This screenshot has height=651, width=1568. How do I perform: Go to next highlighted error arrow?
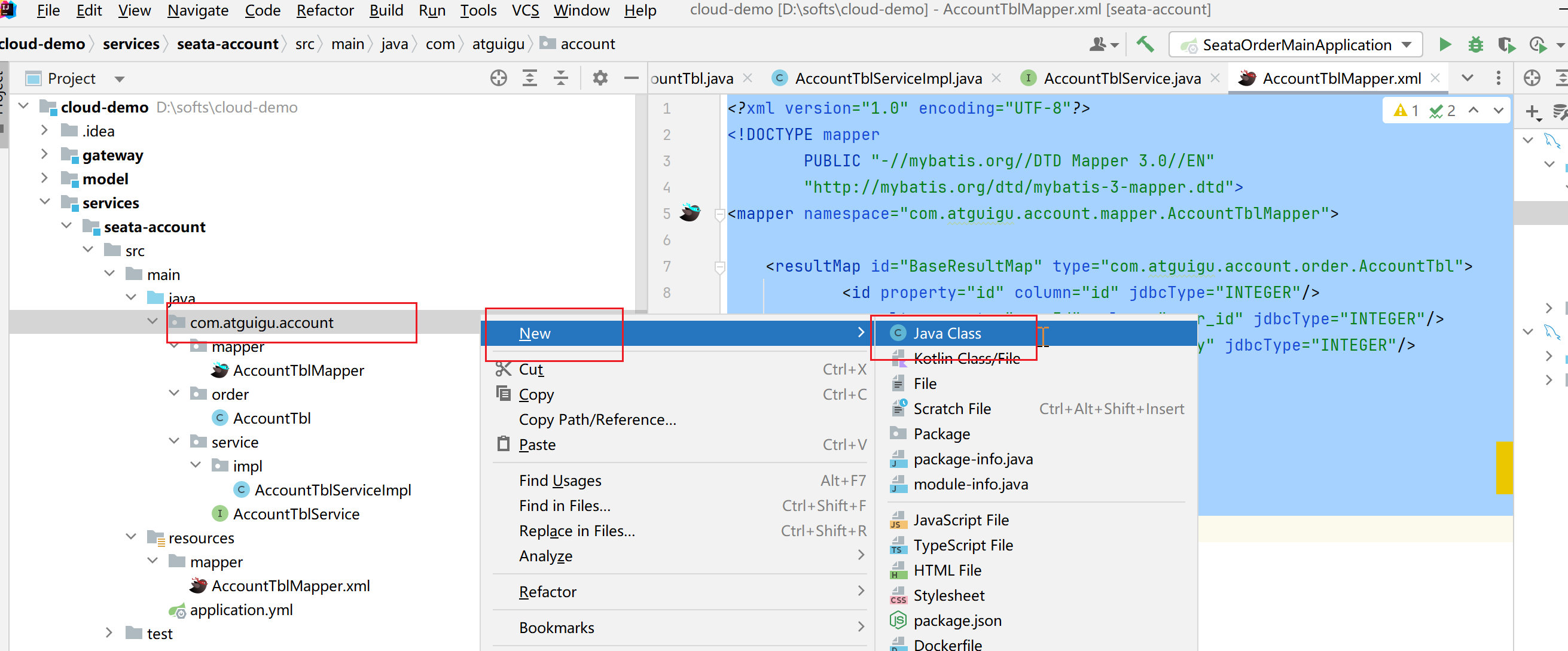click(x=1498, y=110)
